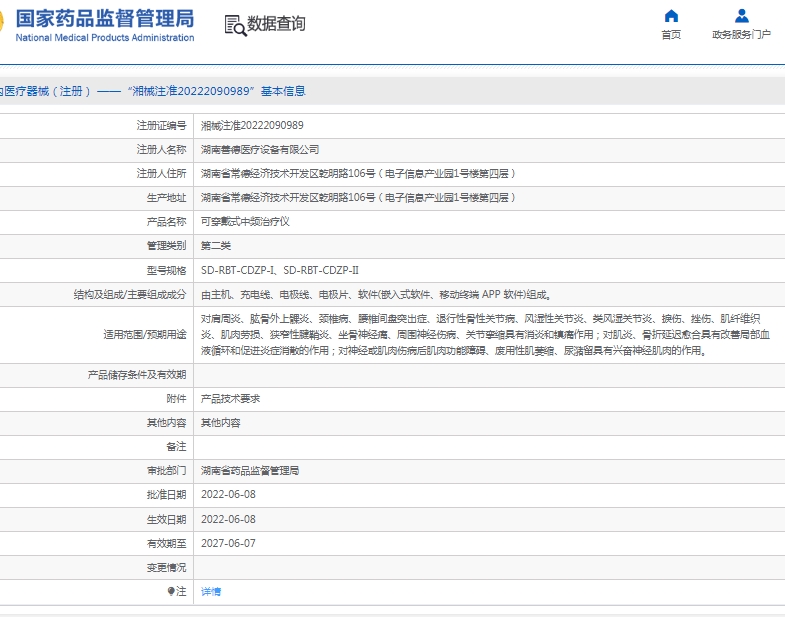Image resolution: width=785 pixels, height=617 pixels.
Task: Click the 第二类 management category value
Action: click(x=216, y=246)
